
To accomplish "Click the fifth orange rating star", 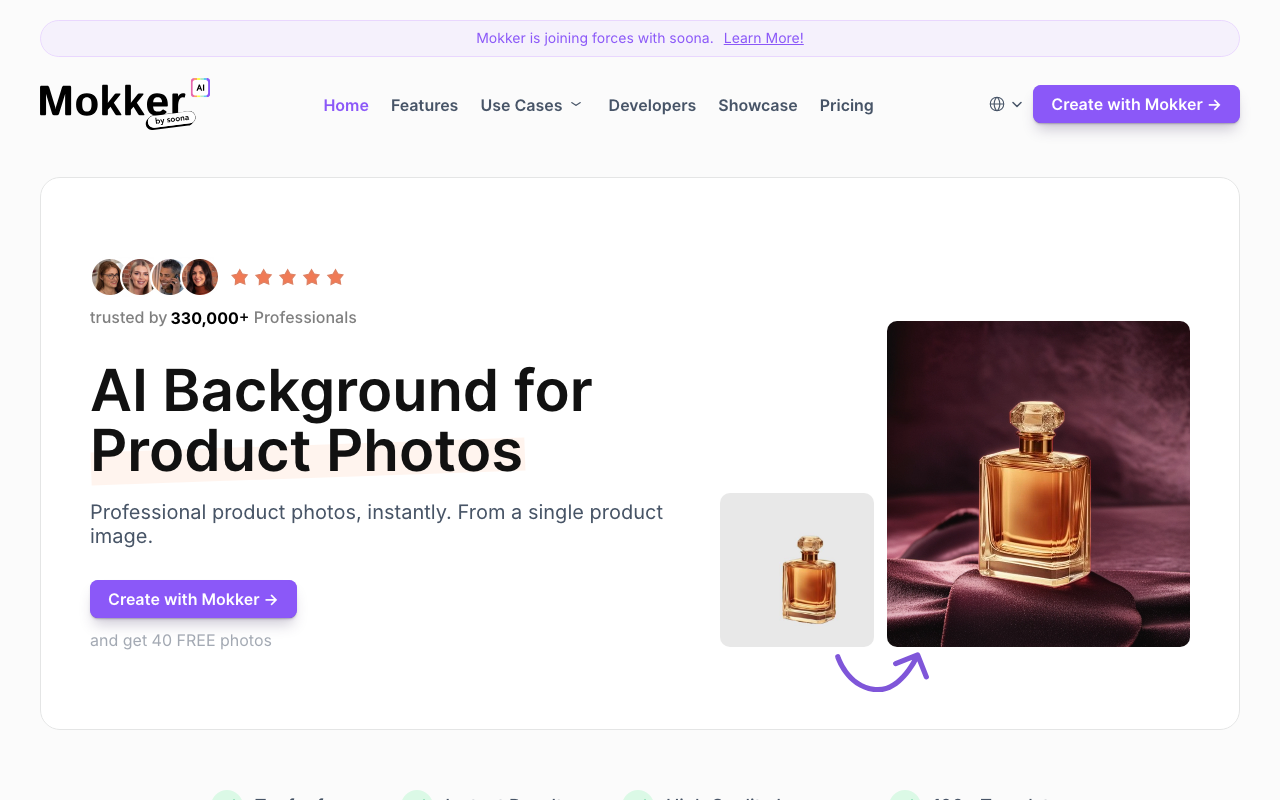I will pyautogui.click(x=335, y=277).
